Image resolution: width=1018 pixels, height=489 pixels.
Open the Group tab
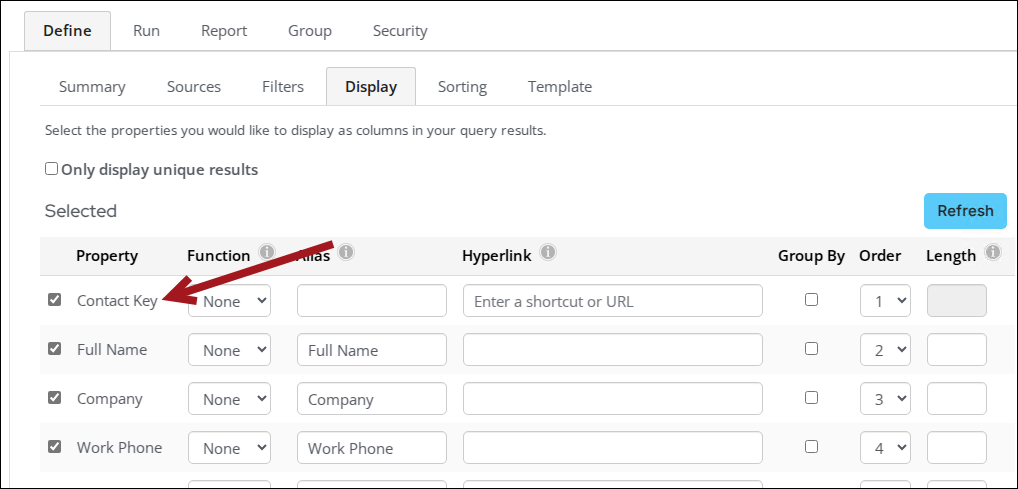click(310, 31)
